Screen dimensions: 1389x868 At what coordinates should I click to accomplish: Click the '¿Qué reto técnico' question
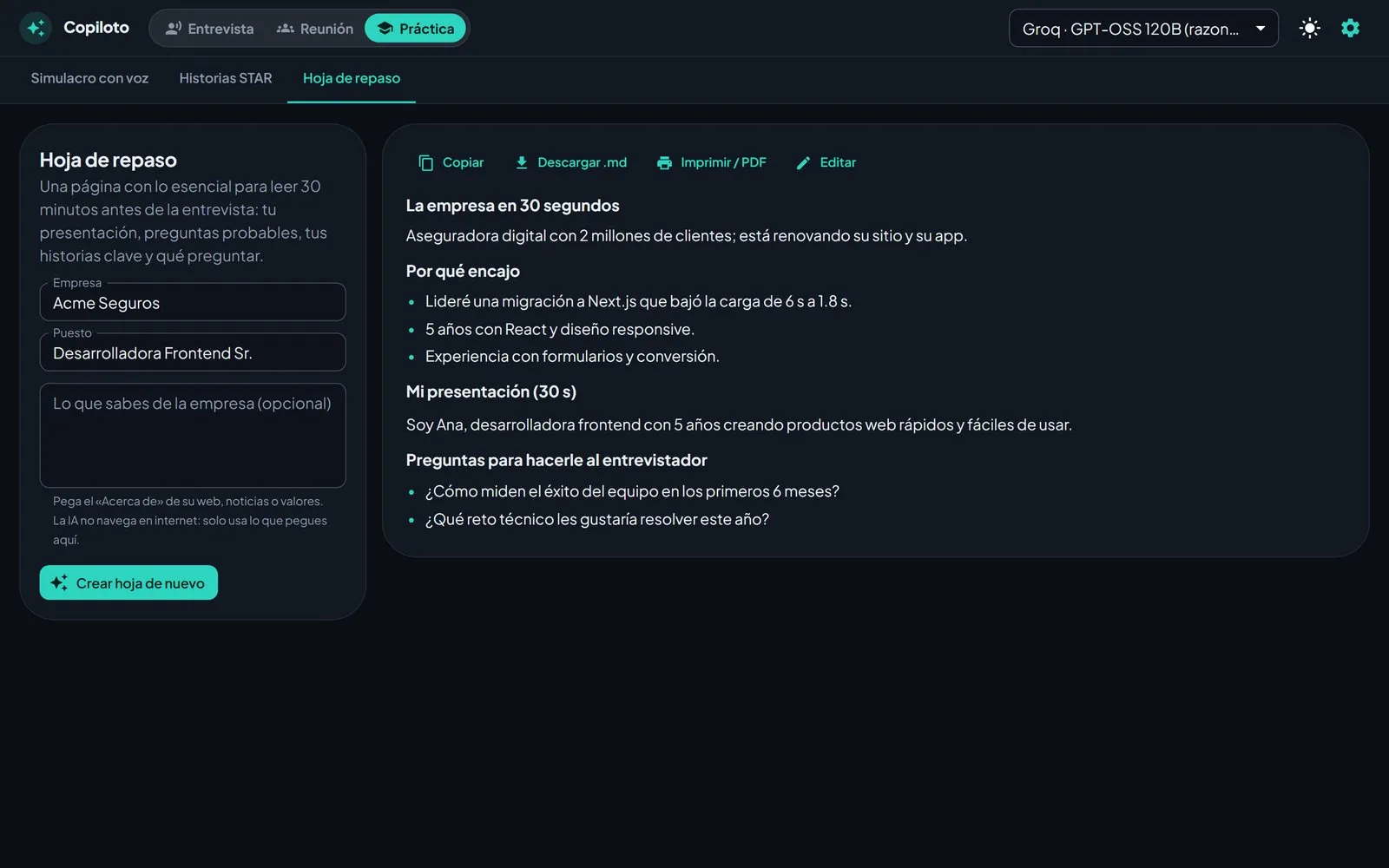pos(597,519)
